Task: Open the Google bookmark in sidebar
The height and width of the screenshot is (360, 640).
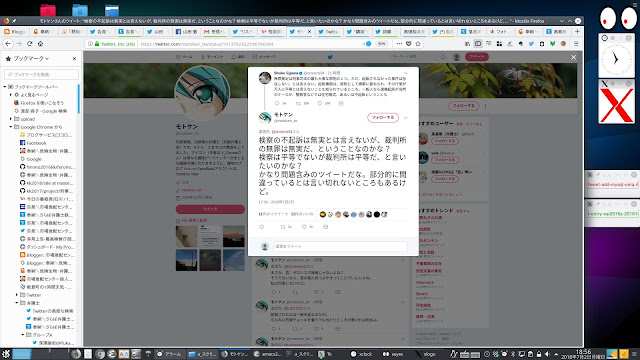Action: (x=30, y=159)
